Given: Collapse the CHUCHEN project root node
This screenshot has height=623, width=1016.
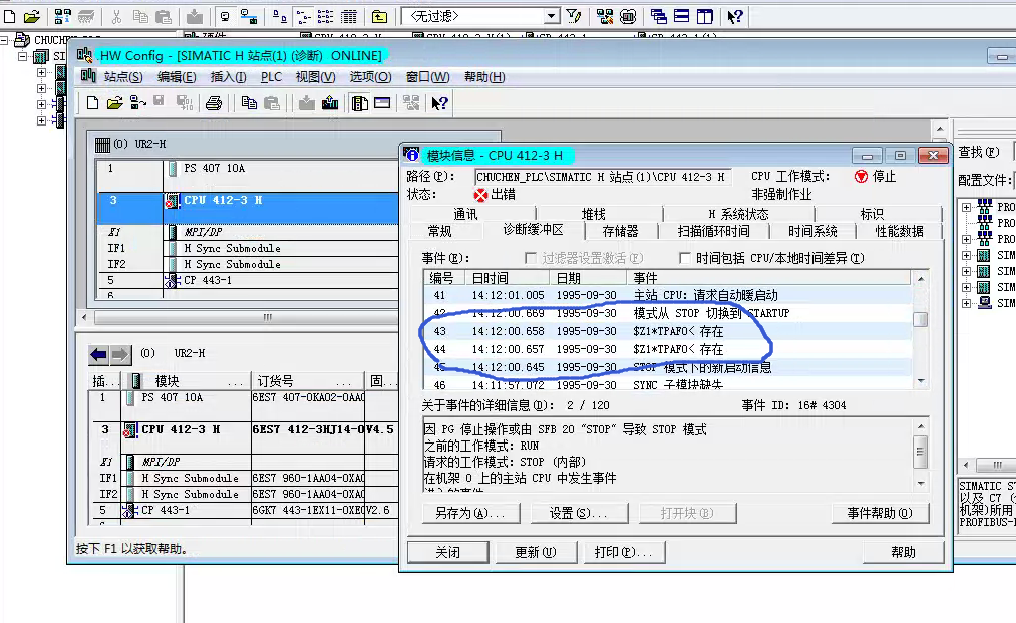Looking at the screenshot, I should click(x=5, y=40).
